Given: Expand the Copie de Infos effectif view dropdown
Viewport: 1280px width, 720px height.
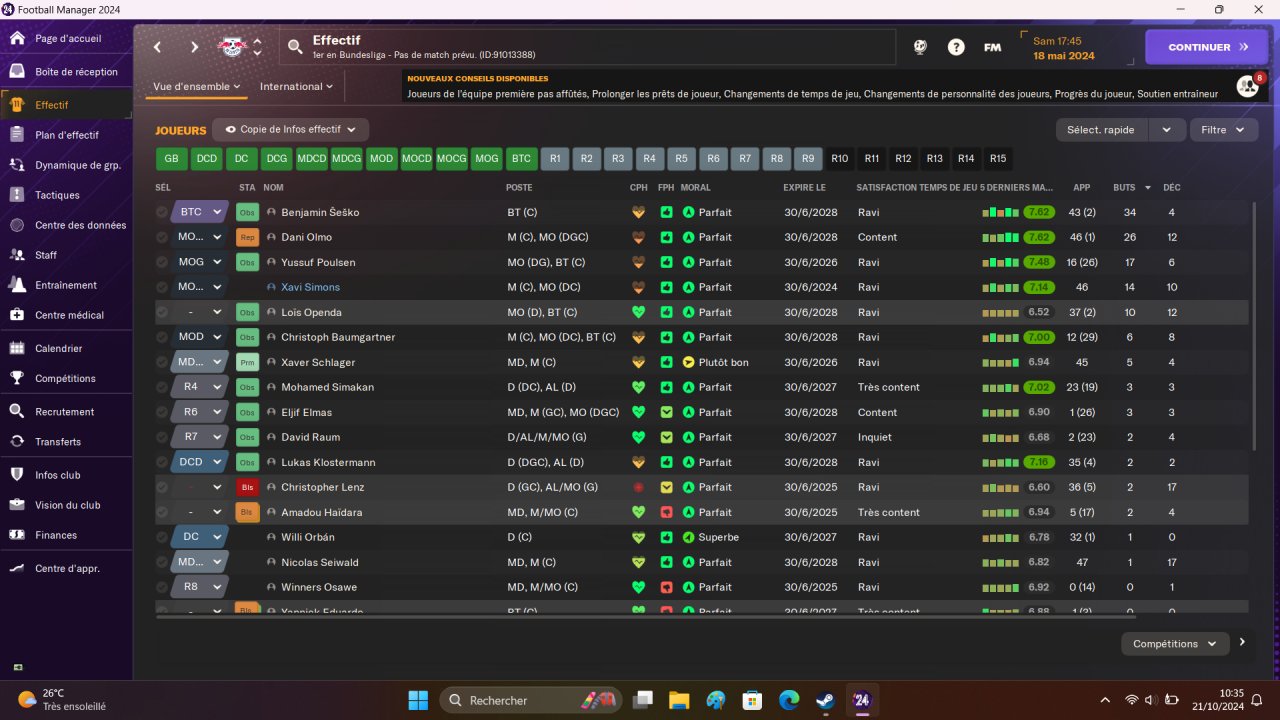Looking at the screenshot, I should pos(291,130).
